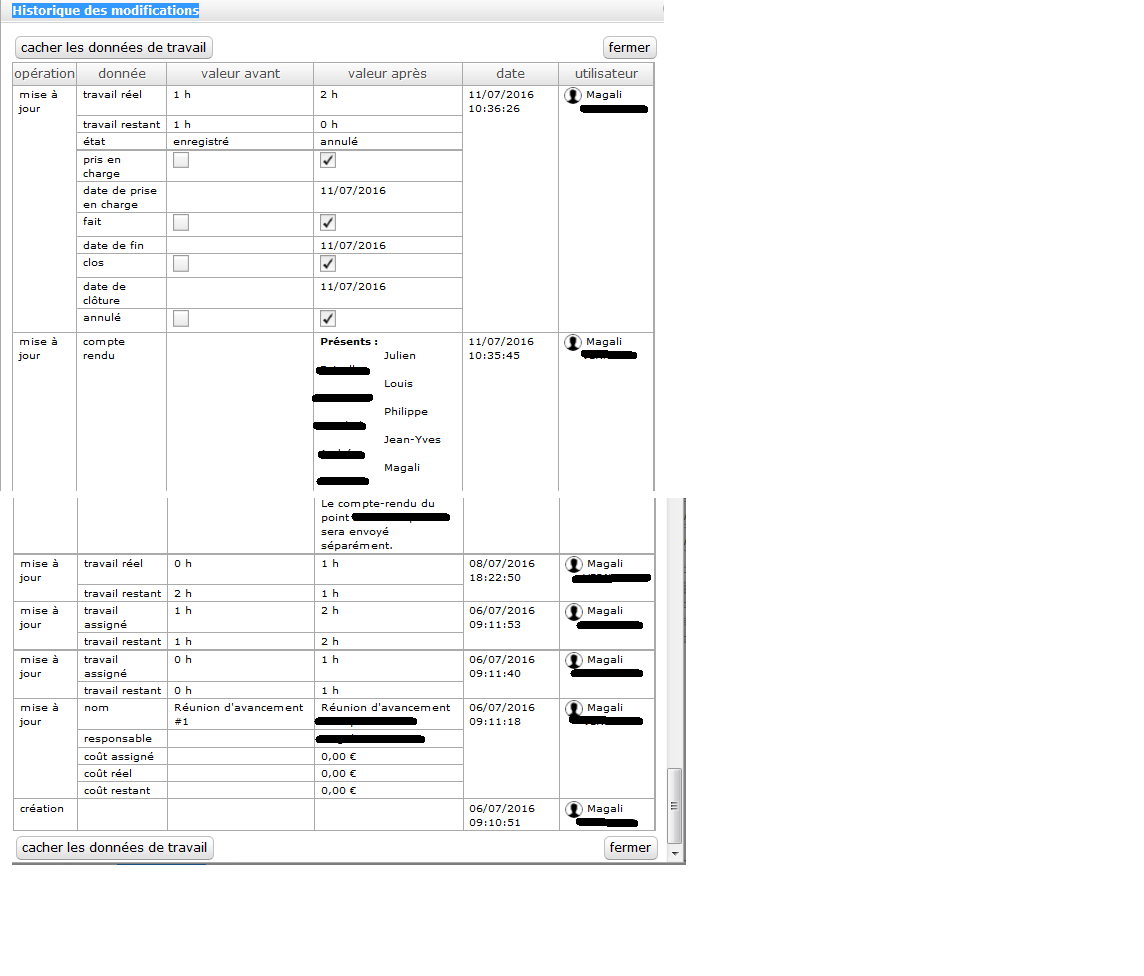Click the 'date' column header
1144x976 pixels.
pyautogui.click(x=510, y=74)
